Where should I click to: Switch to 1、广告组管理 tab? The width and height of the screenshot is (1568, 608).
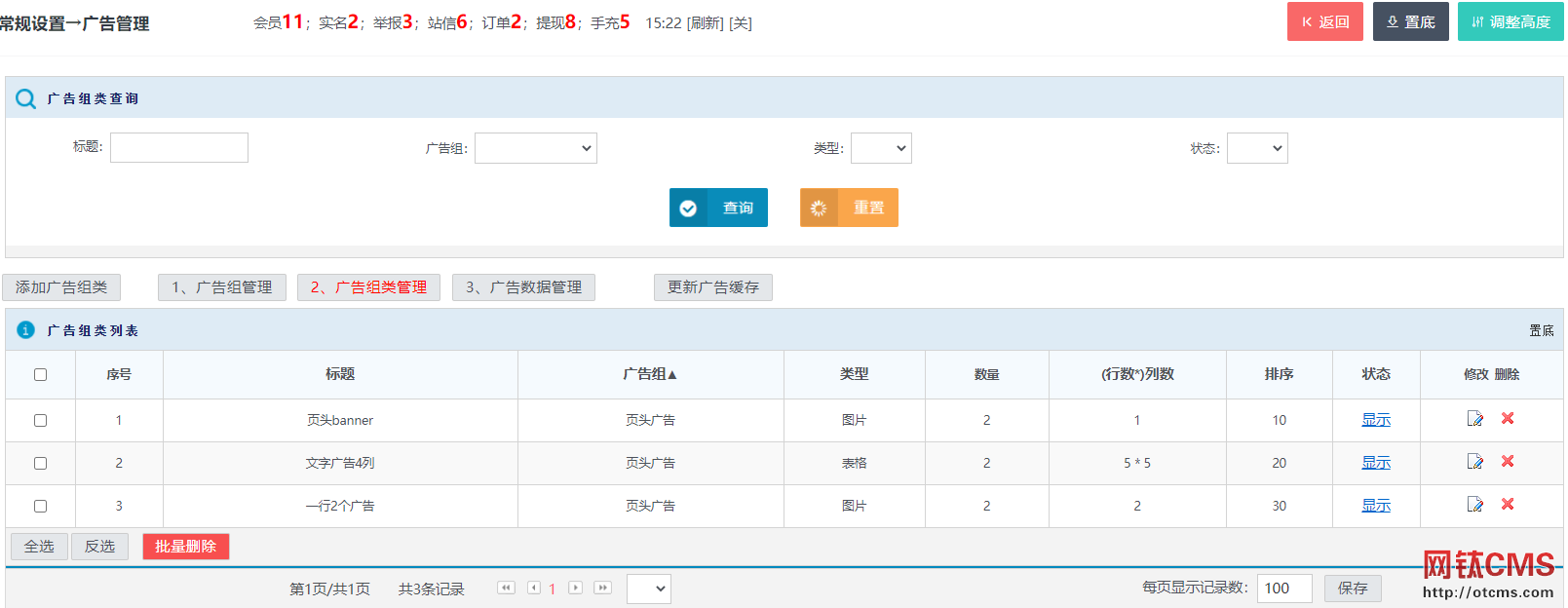(x=222, y=287)
